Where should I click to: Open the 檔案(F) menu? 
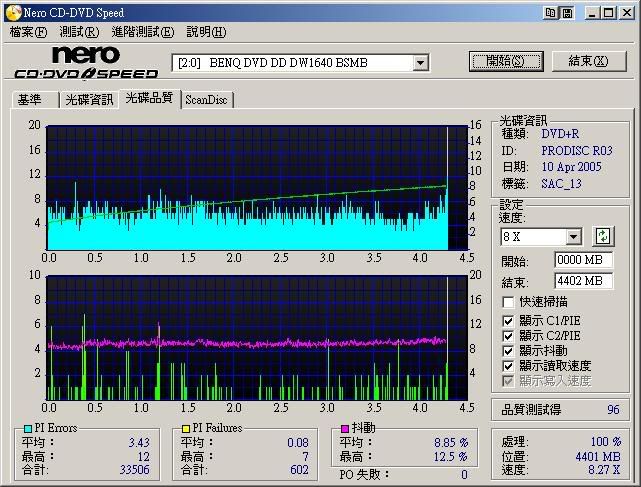coord(28,32)
